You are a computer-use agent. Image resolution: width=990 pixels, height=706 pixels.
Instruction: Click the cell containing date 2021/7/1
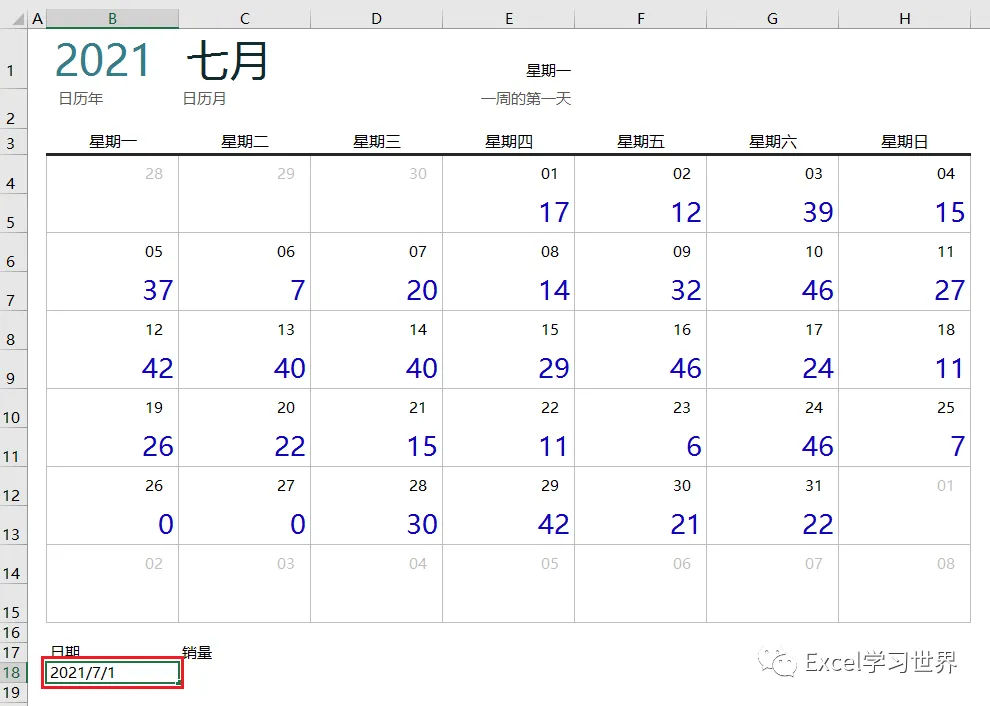pyautogui.click(x=112, y=673)
